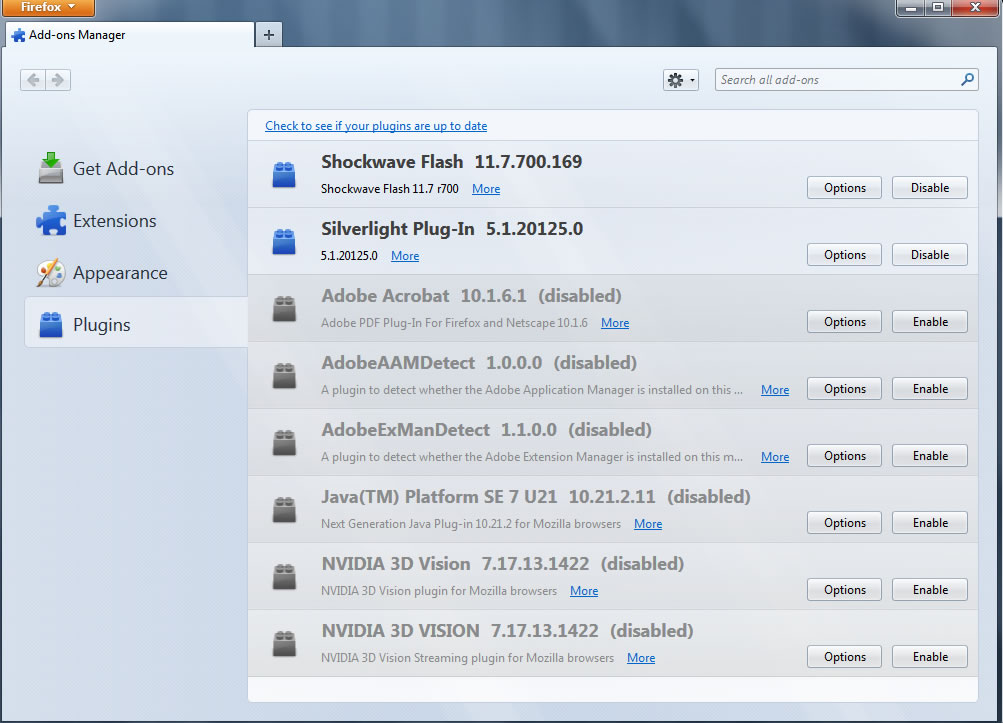This screenshot has width=1003, height=723.
Task: Open the orange Firefox menu button
Action: tap(48, 8)
